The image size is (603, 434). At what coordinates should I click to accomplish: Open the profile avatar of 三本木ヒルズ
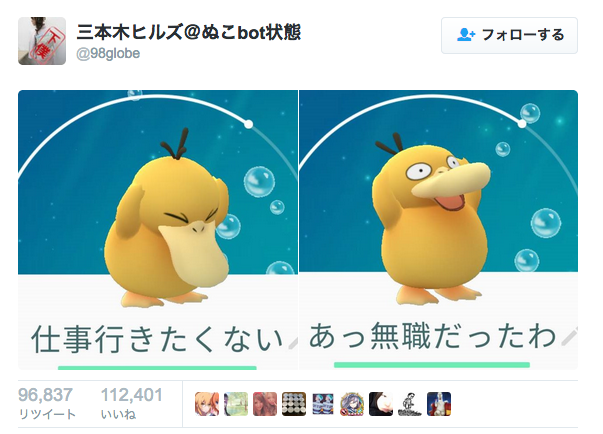tap(42, 41)
